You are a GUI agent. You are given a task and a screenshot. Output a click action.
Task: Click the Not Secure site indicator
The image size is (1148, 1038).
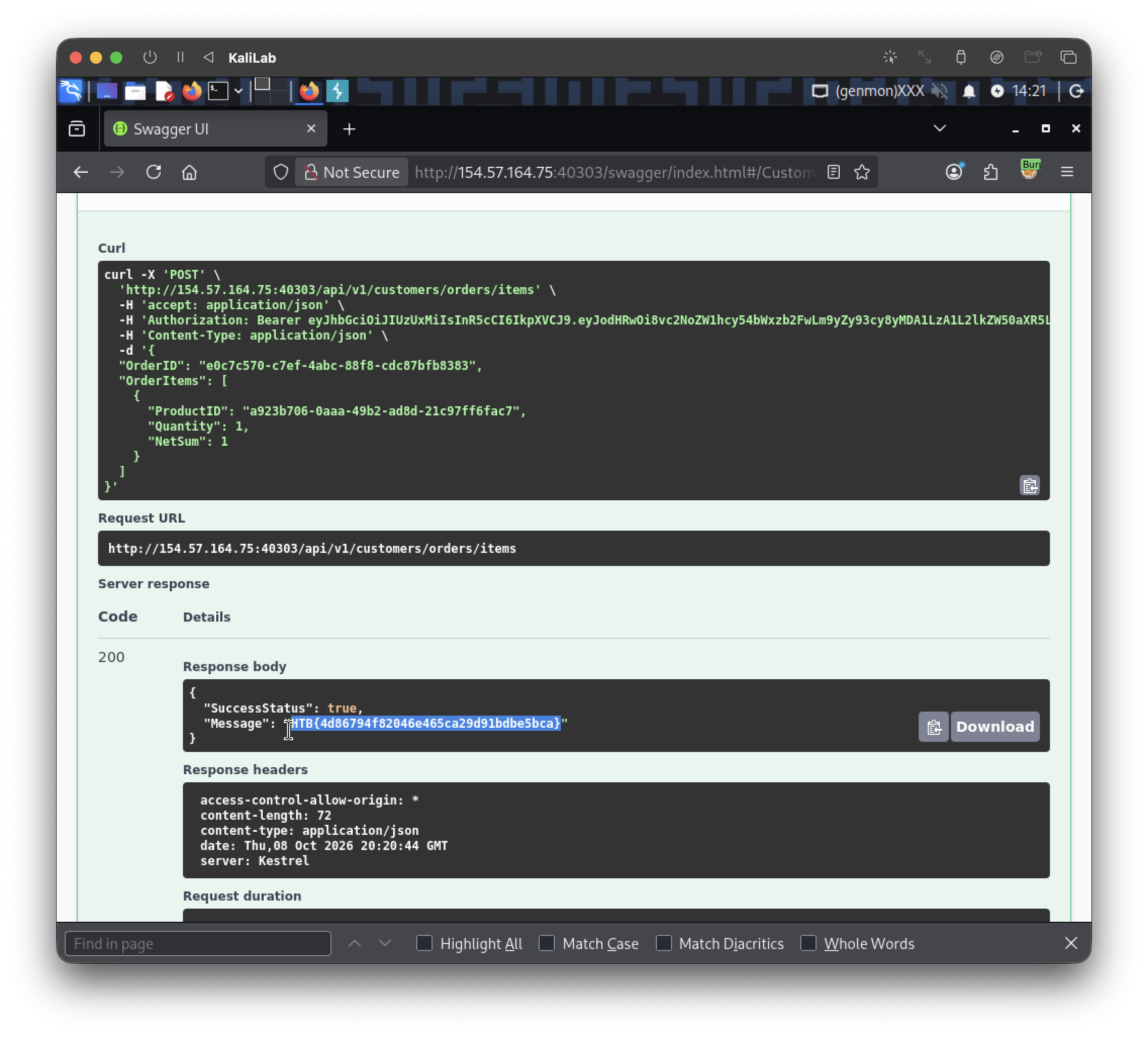(351, 172)
